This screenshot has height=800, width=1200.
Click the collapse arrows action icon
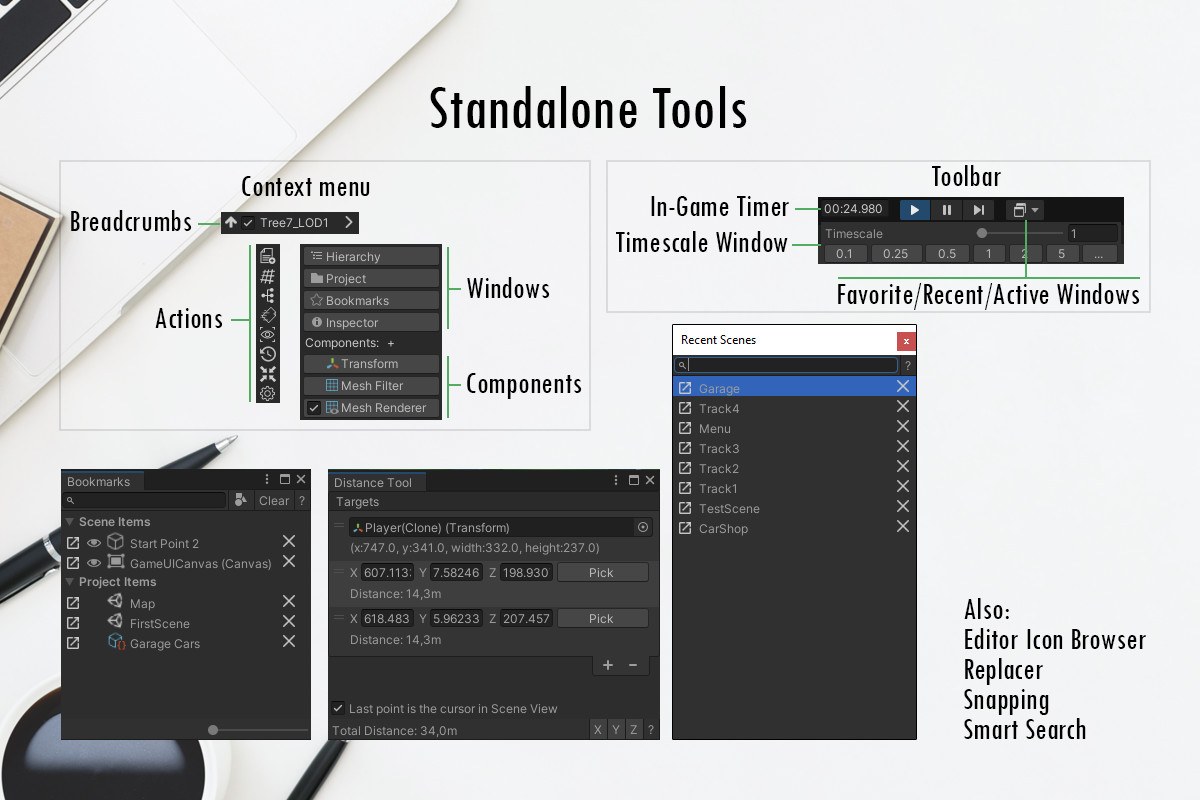click(267, 374)
